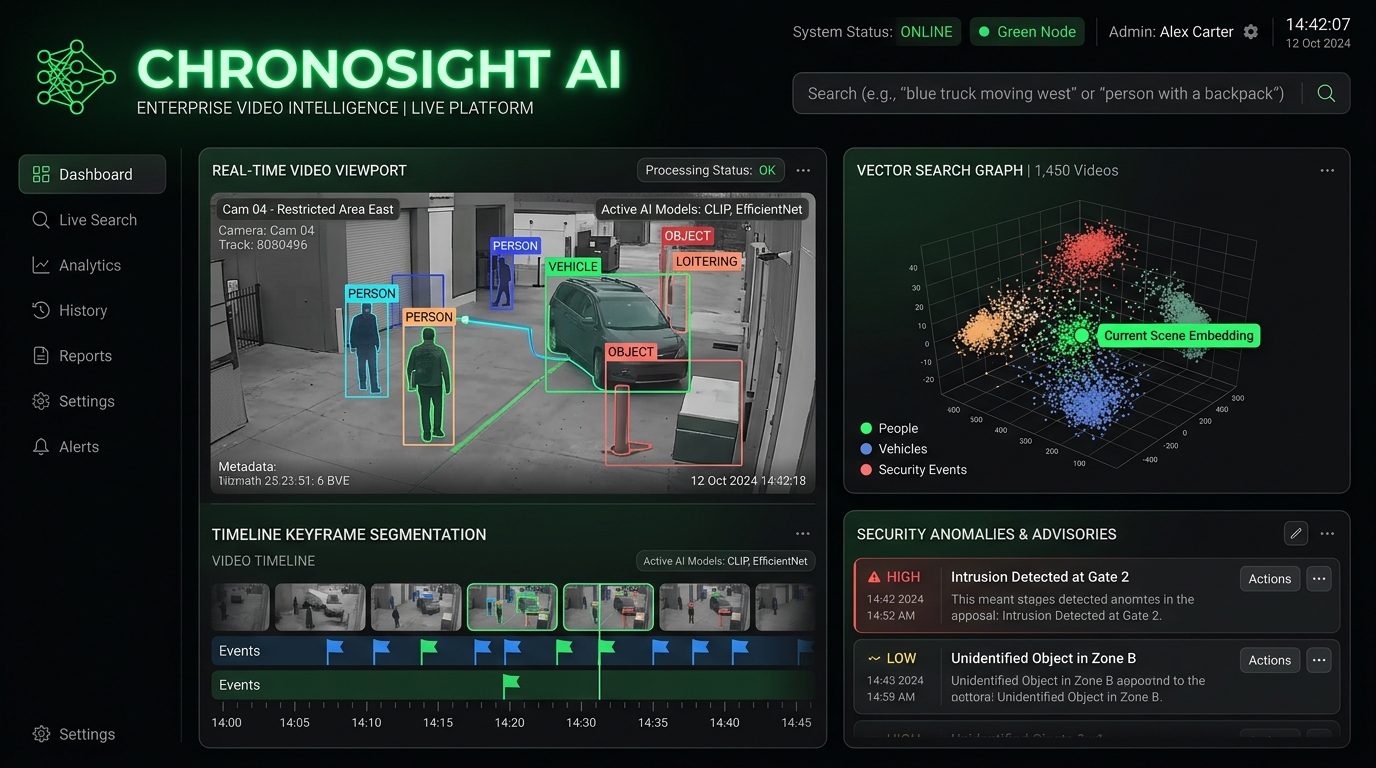
Task: Click Actions button for Unidentified Object alert
Action: point(1270,660)
